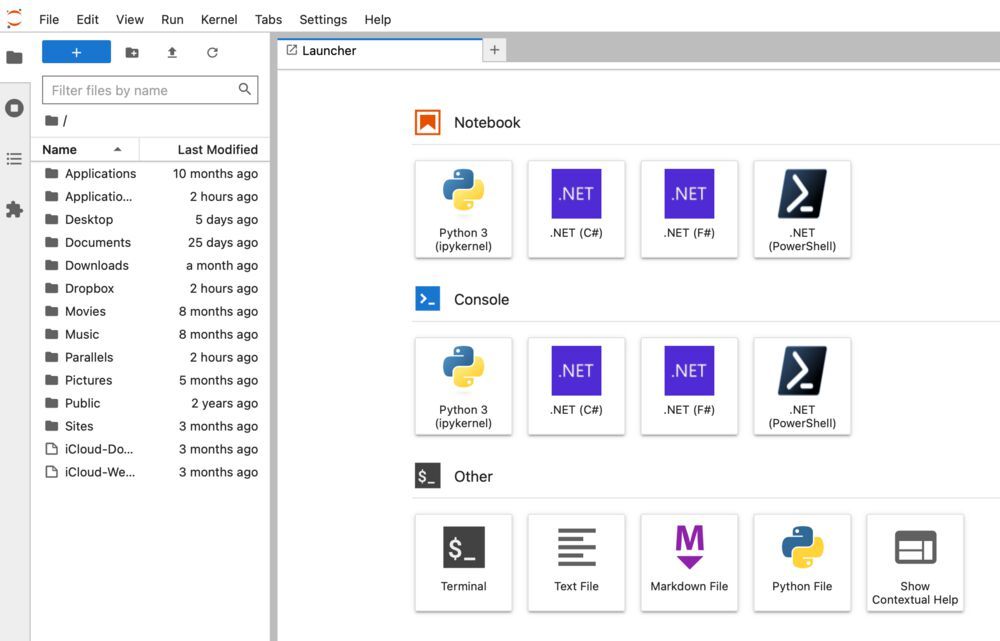Launch .NET (C#) notebook
Screen dimensions: 1000x641
pos(576,209)
